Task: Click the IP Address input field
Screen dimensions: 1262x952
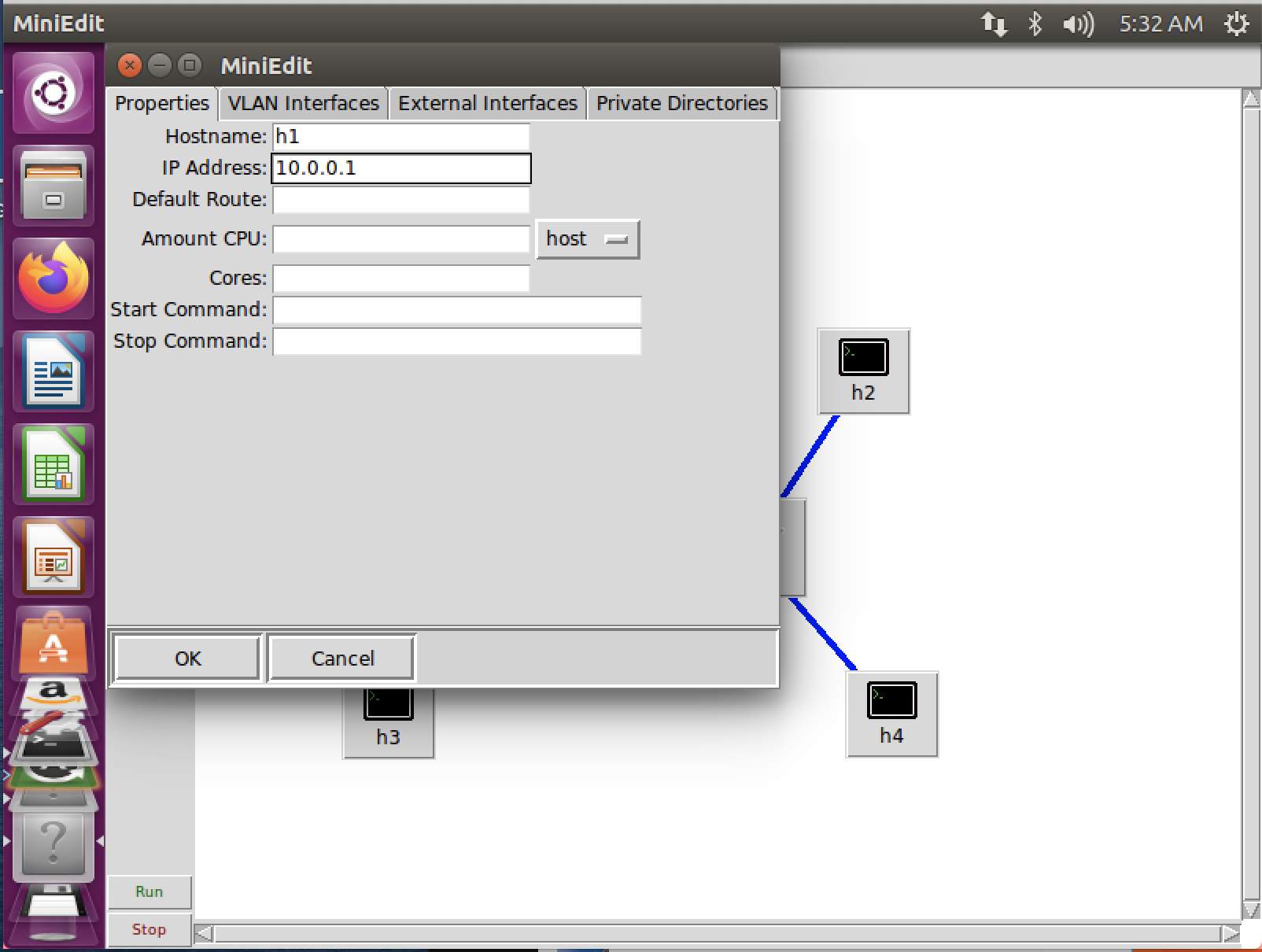Action: pos(401,168)
